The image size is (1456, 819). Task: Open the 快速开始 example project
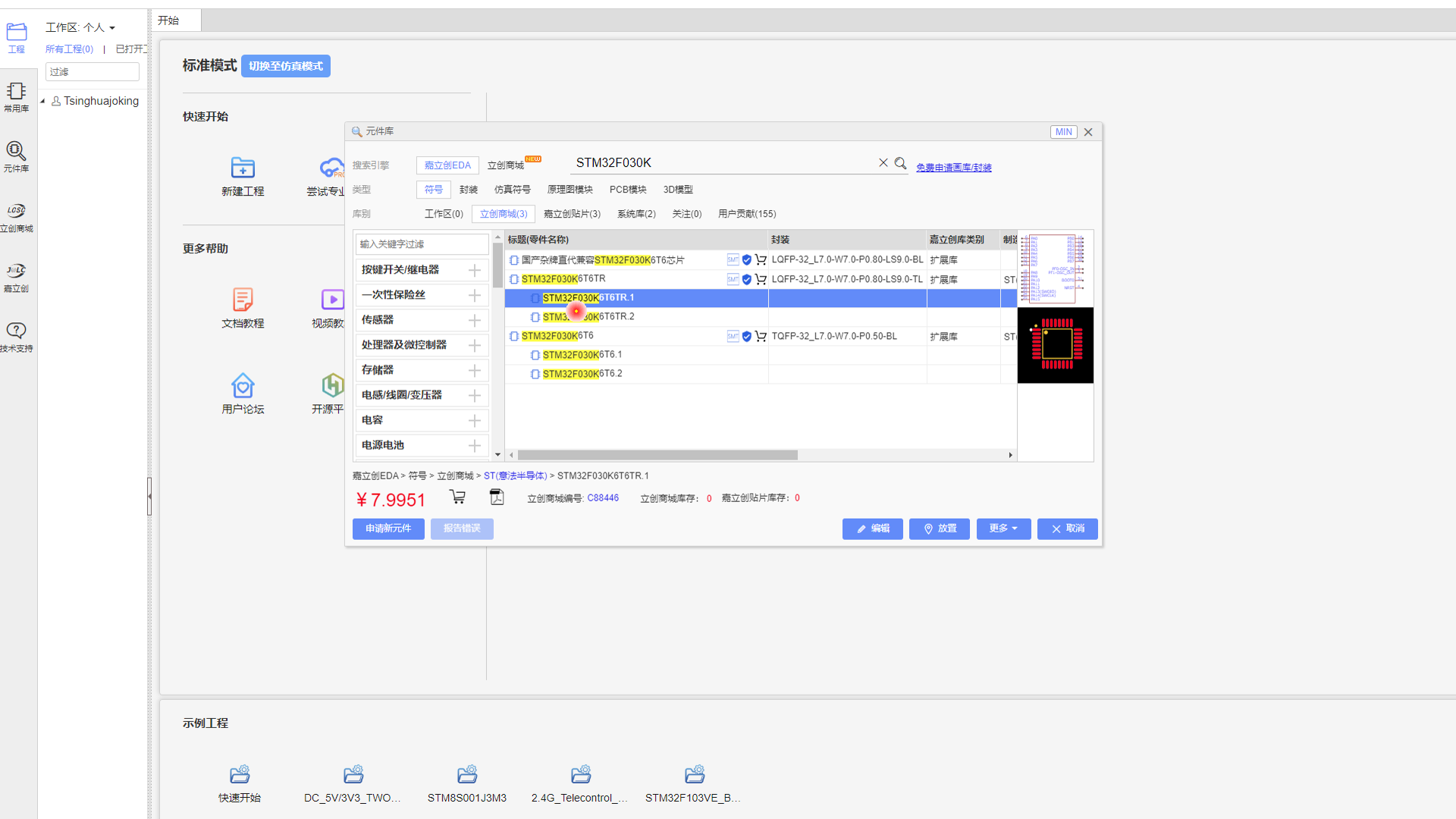(x=240, y=774)
